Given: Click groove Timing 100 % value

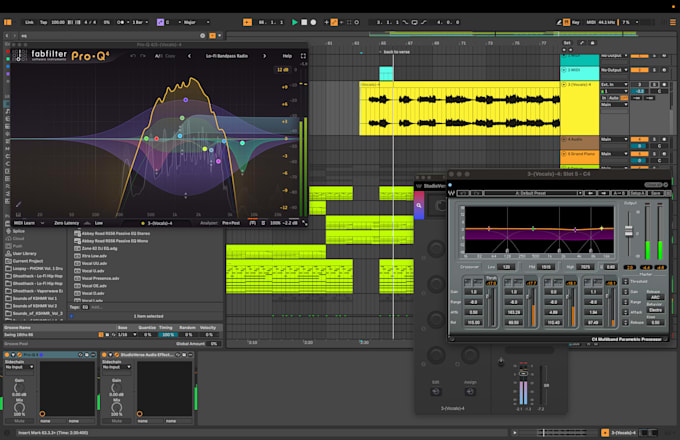Looking at the screenshot, I should (168, 335).
